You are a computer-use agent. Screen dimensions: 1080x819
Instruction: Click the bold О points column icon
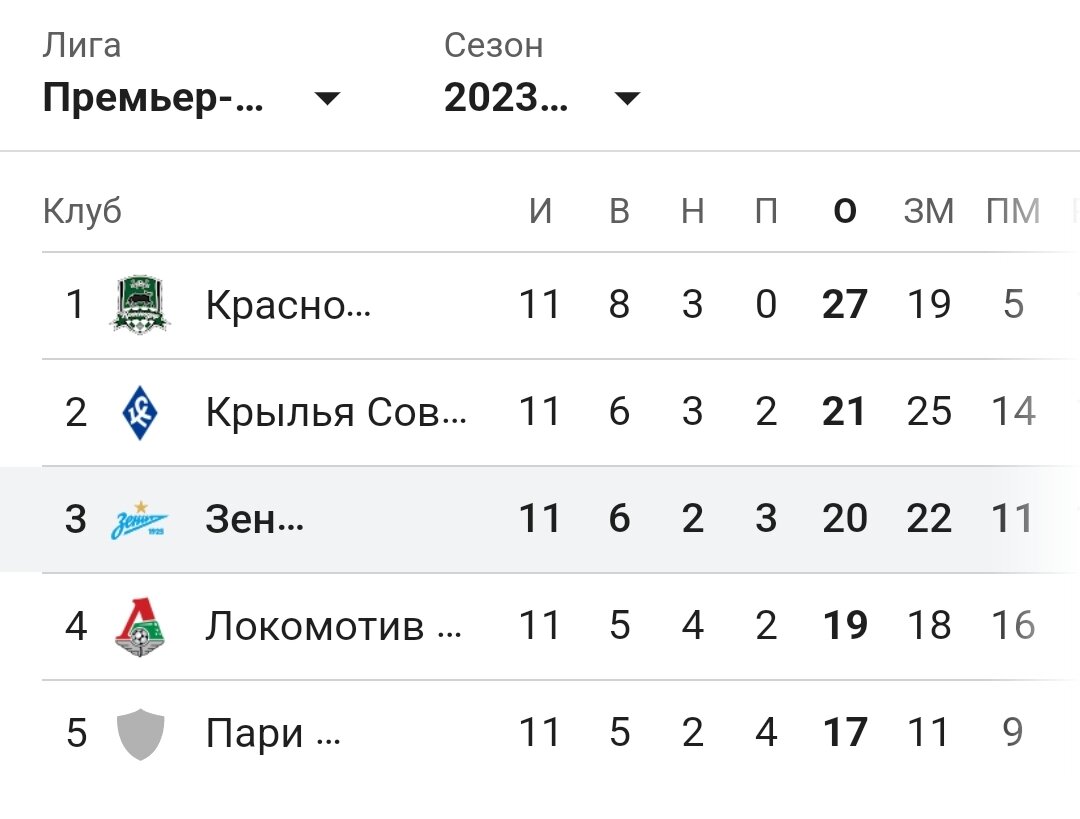845,211
